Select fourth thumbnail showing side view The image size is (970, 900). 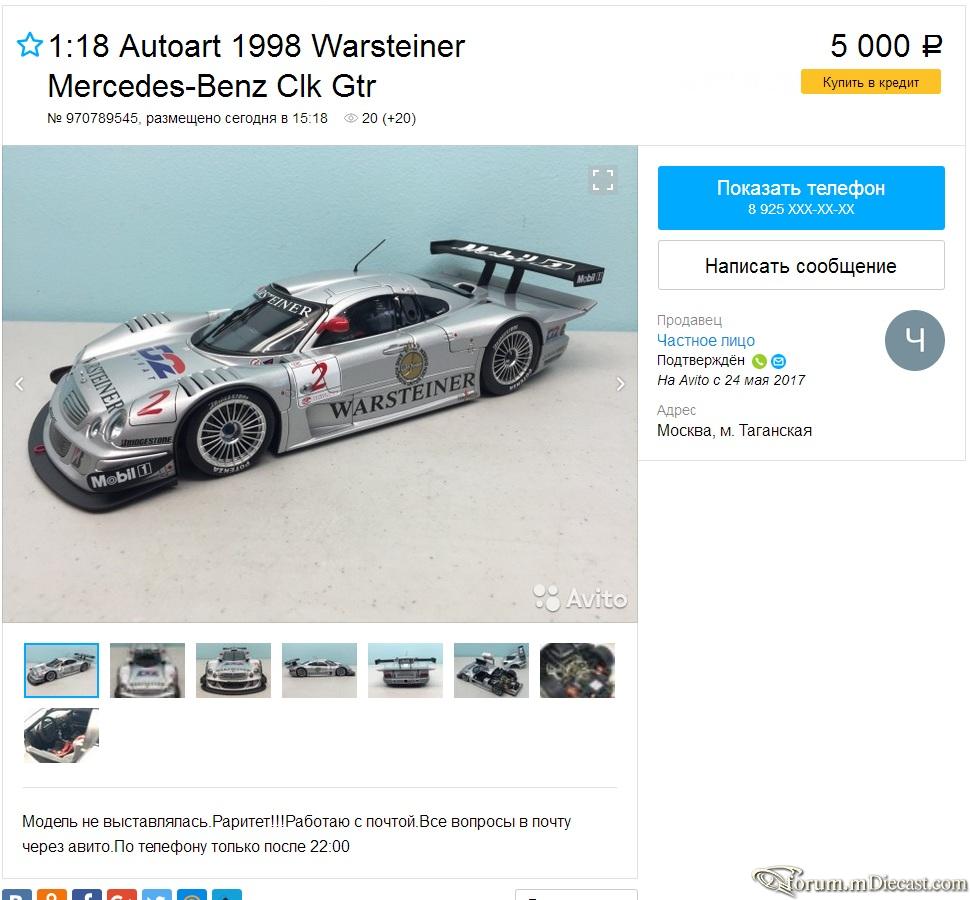tap(319, 671)
